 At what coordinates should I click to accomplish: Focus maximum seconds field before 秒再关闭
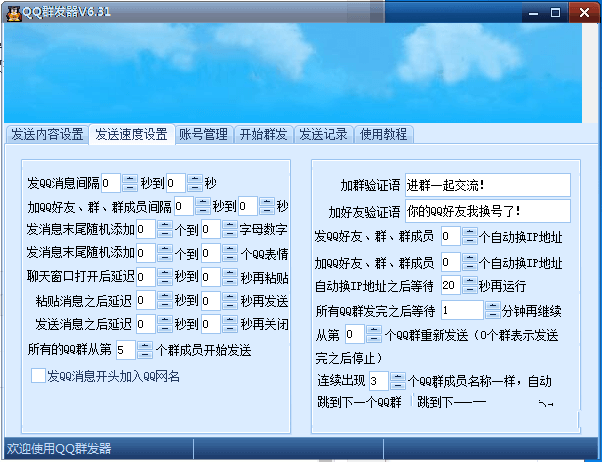(211, 324)
